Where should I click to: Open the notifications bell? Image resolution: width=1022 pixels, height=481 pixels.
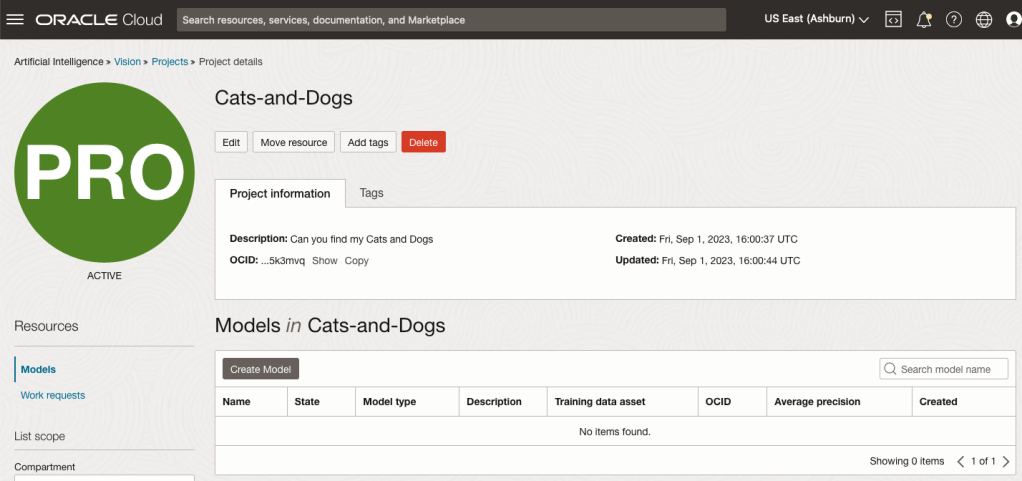point(924,20)
